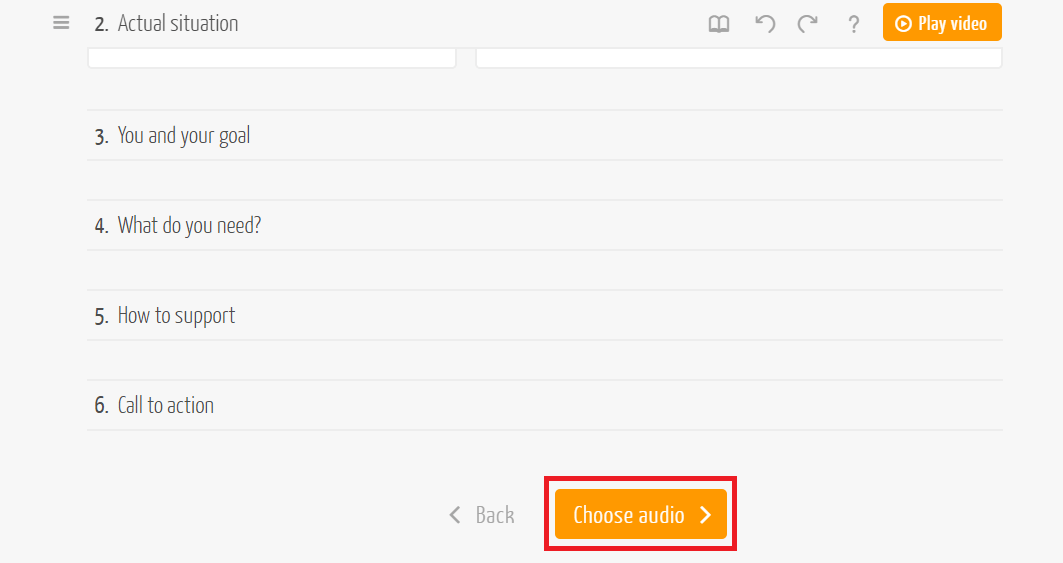Click the right text box under Actual situation
The height and width of the screenshot is (563, 1063).
tap(738, 58)
